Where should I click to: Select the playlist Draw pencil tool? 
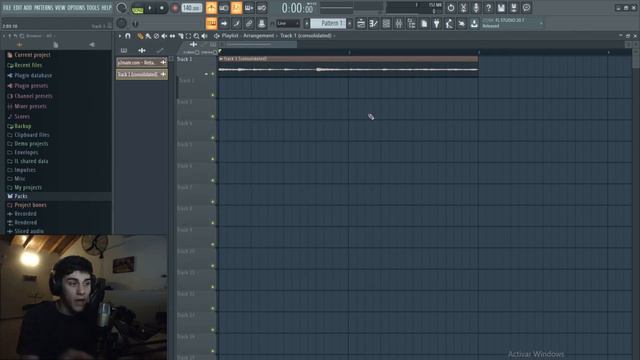140,36
